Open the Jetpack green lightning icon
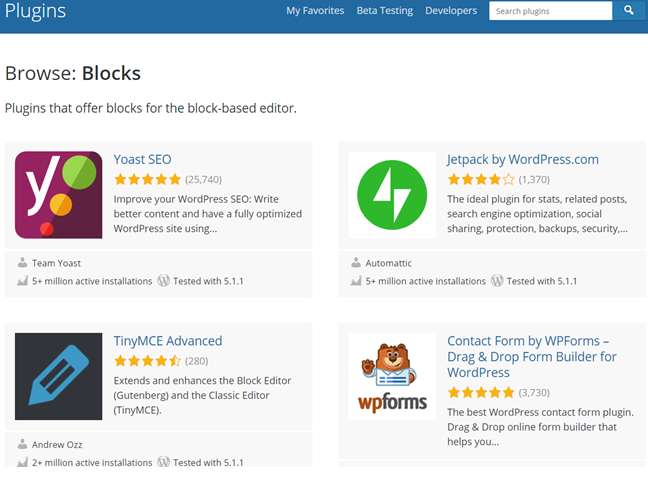 (392, 195)
